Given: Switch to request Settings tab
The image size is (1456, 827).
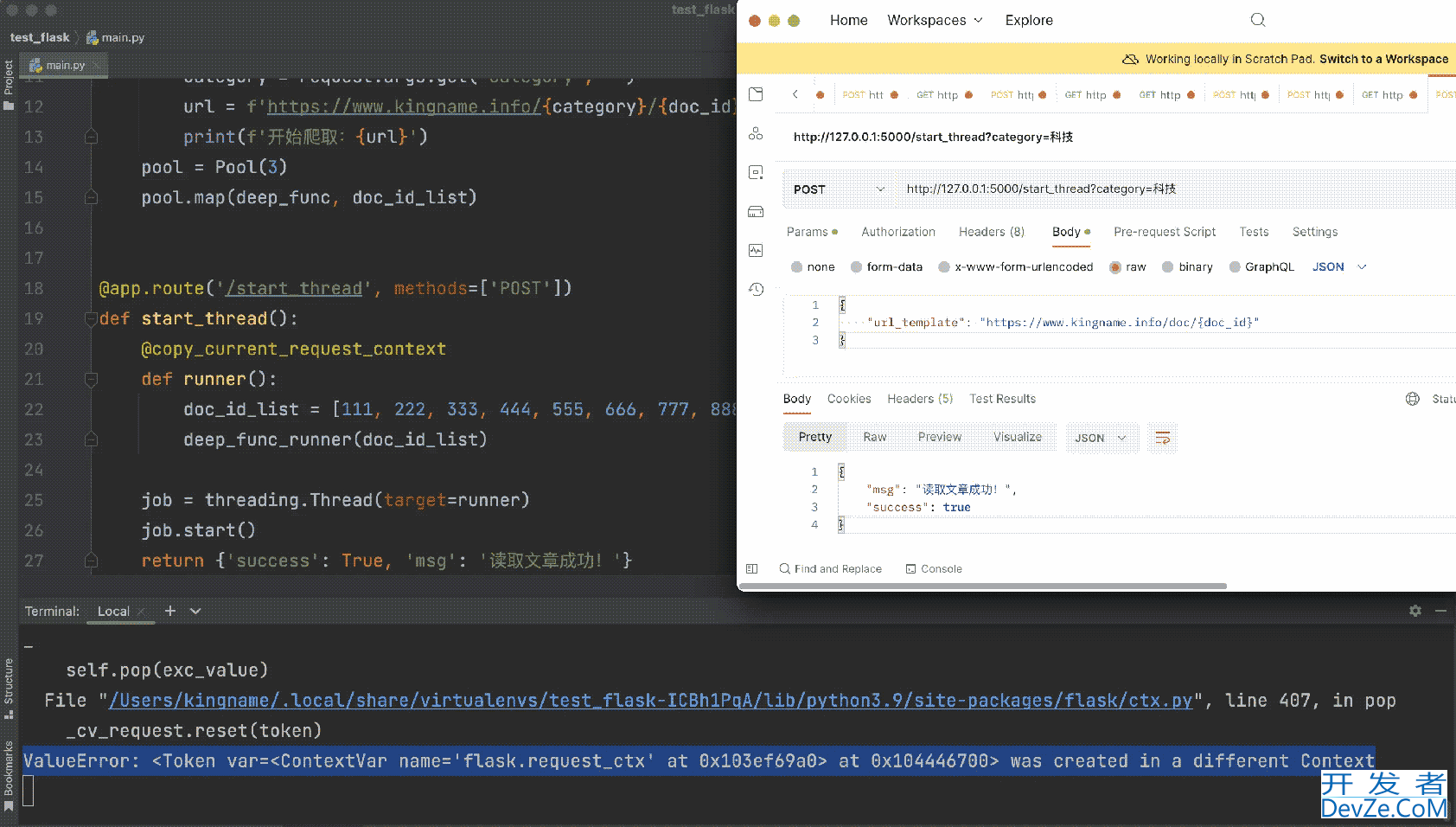Looking at the screenshot, I should point(1315,232).
